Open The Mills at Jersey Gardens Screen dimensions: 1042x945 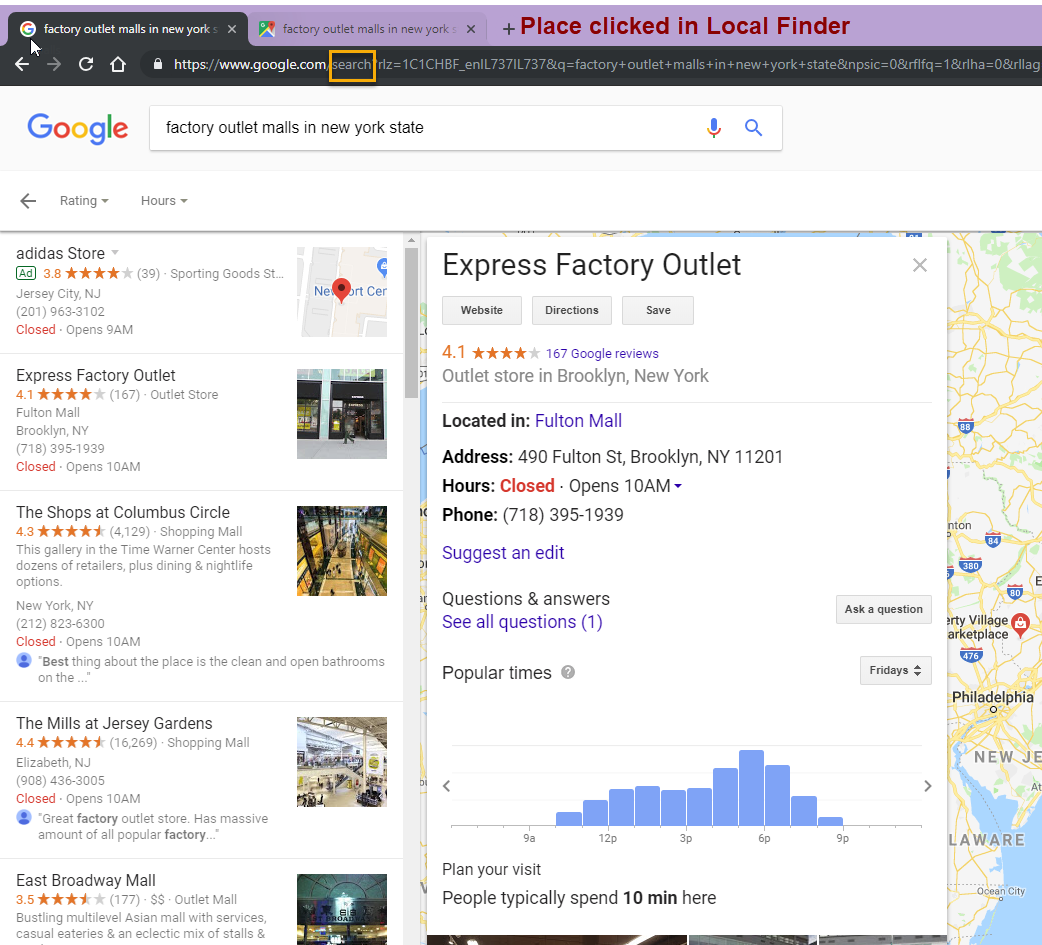point(114,723)
